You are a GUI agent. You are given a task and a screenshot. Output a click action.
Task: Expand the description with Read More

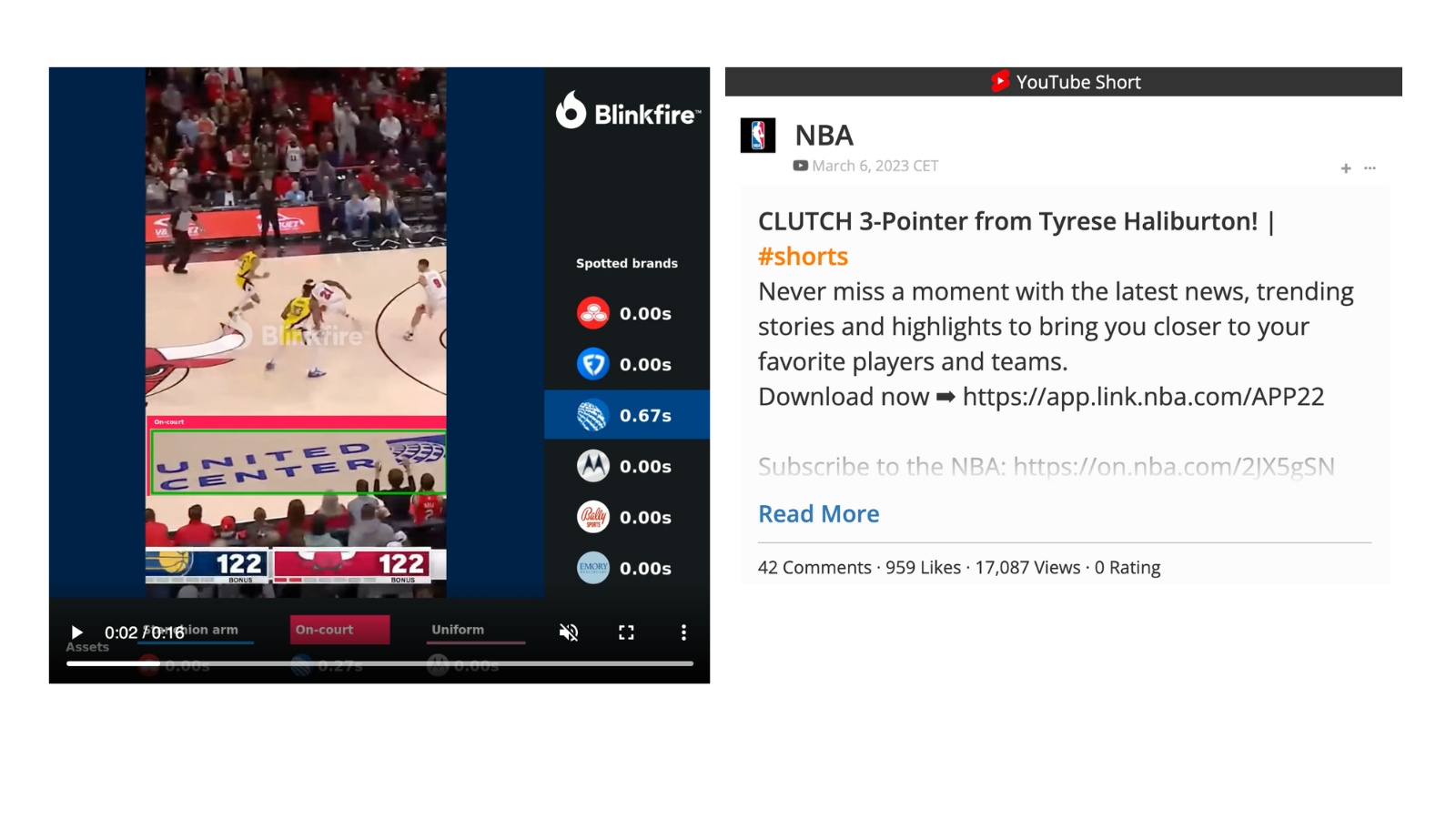[818, 513]
